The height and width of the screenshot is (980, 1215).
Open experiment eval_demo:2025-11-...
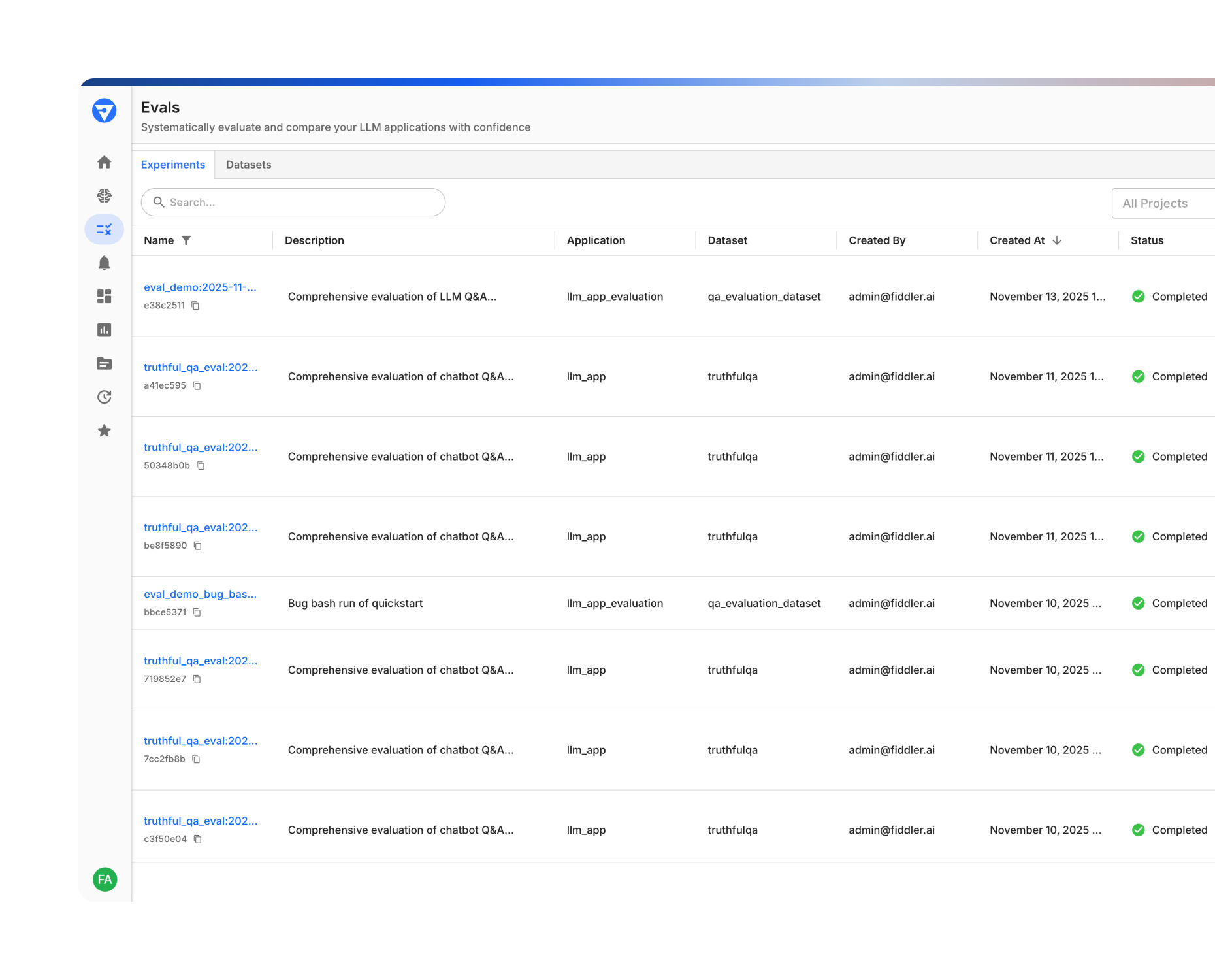tap(200, 287)
